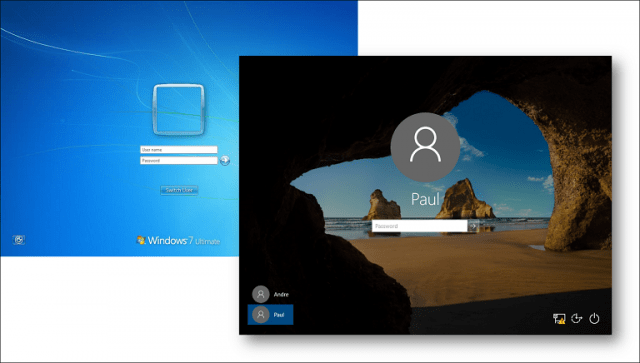Viewport: 640px width, 363px height.
Task: Click the network status icon with warning
Action: pyautogui.click(x=559, y=318)
